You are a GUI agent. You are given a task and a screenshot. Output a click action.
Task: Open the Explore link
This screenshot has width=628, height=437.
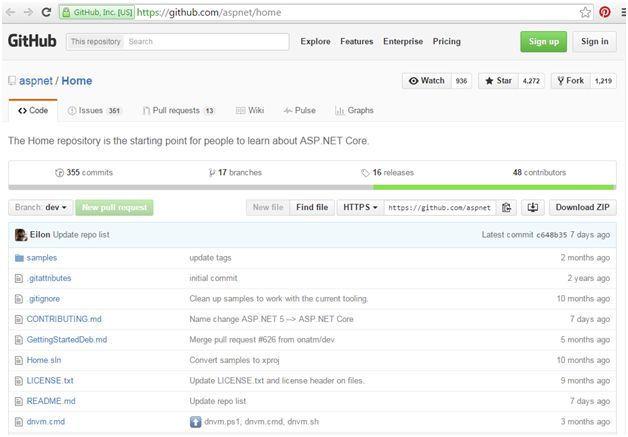click(316, 42)
